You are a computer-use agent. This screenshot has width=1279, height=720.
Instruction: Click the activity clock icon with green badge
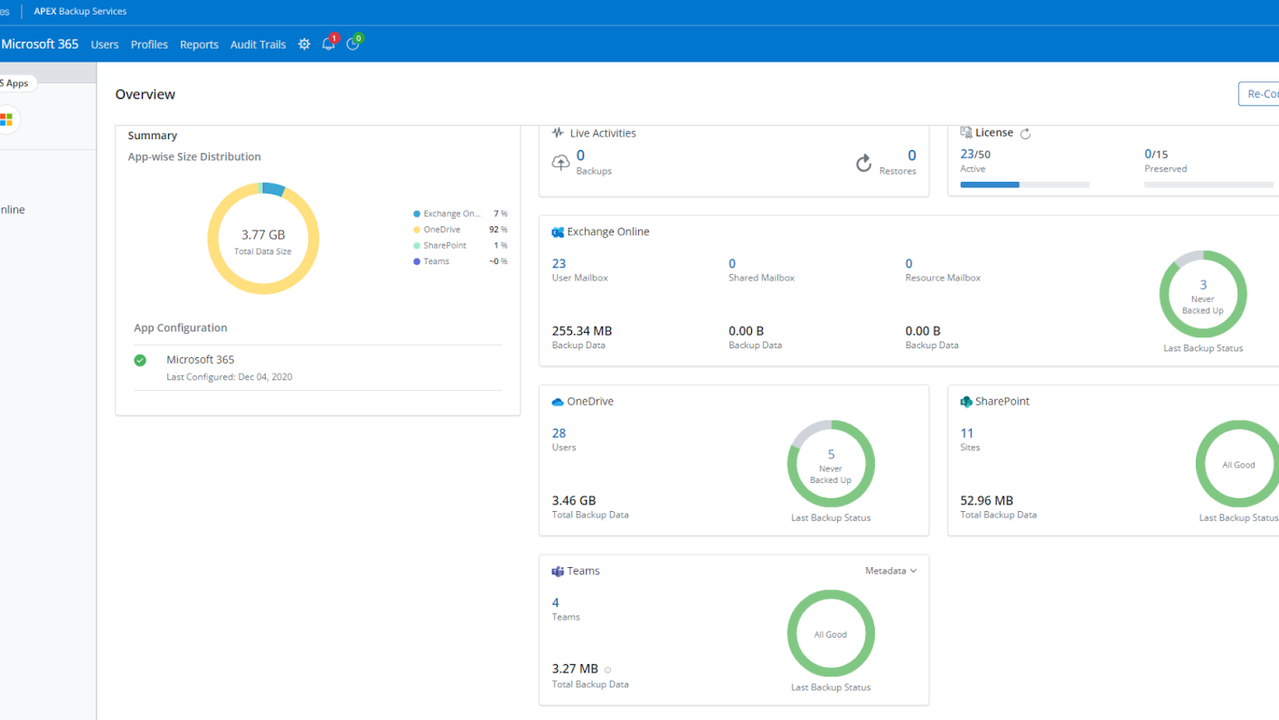pos(353,44)
